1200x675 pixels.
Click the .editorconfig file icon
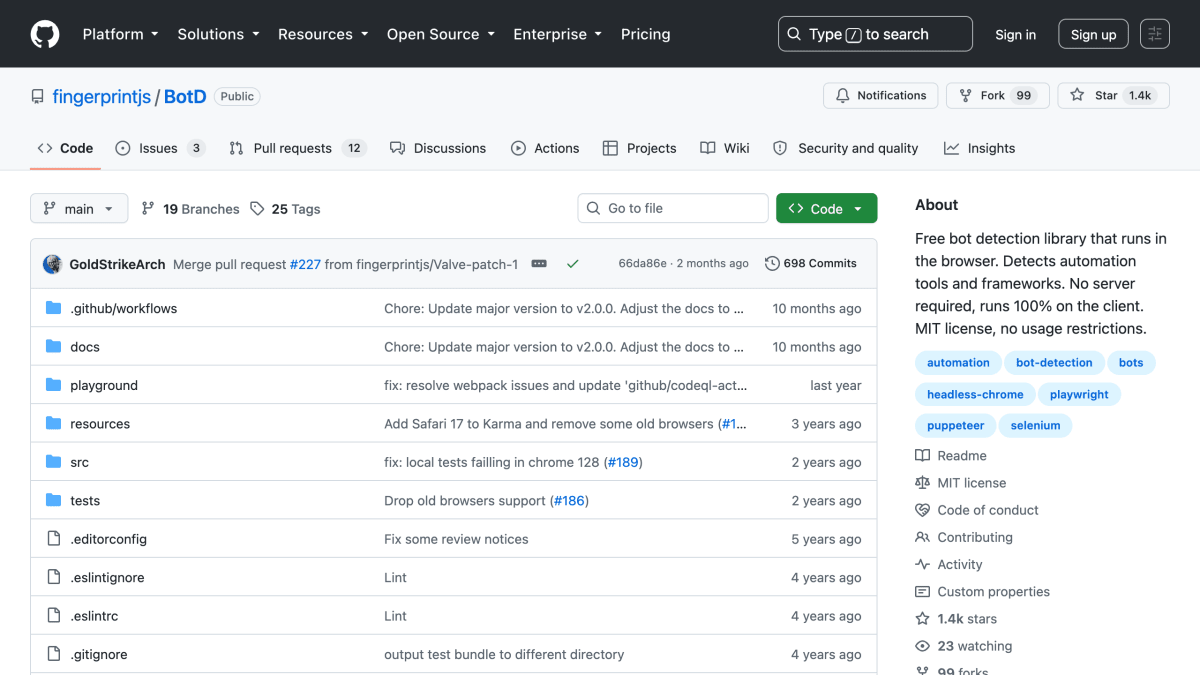[x=54, y=539]
